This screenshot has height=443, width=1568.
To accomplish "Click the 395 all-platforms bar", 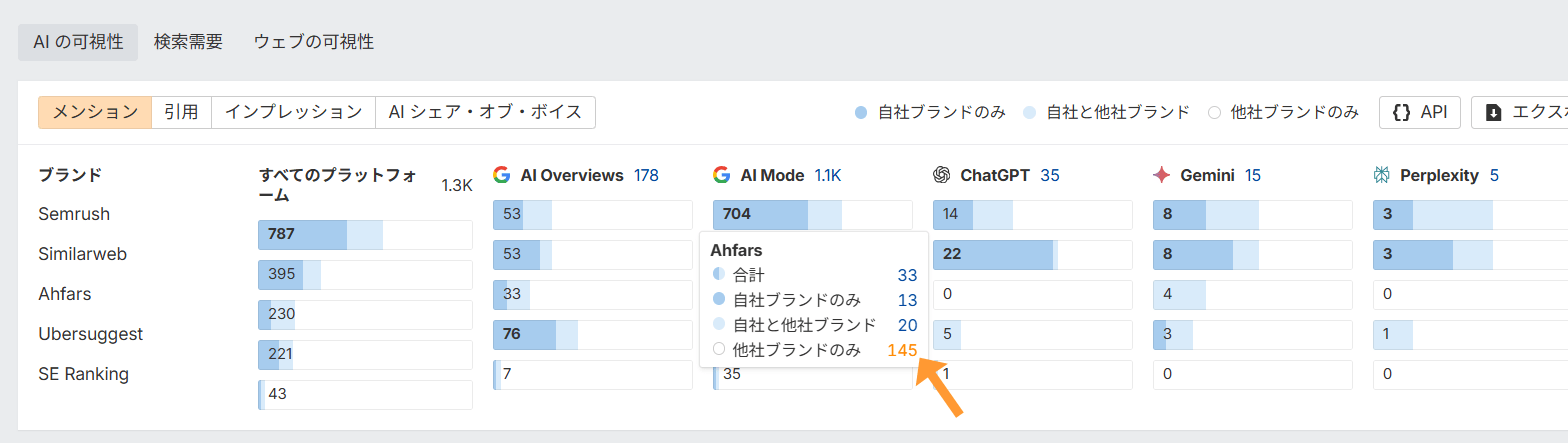I will click(365, 275).
